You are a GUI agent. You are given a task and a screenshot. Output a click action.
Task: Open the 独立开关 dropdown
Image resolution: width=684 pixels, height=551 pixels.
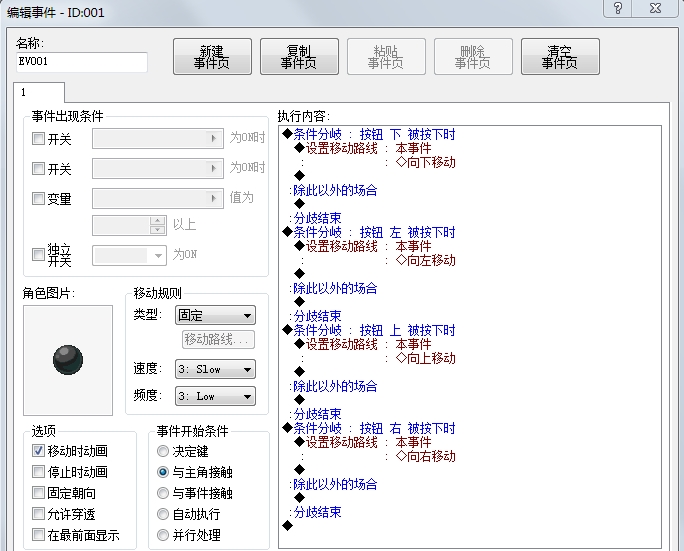point(129,256)
